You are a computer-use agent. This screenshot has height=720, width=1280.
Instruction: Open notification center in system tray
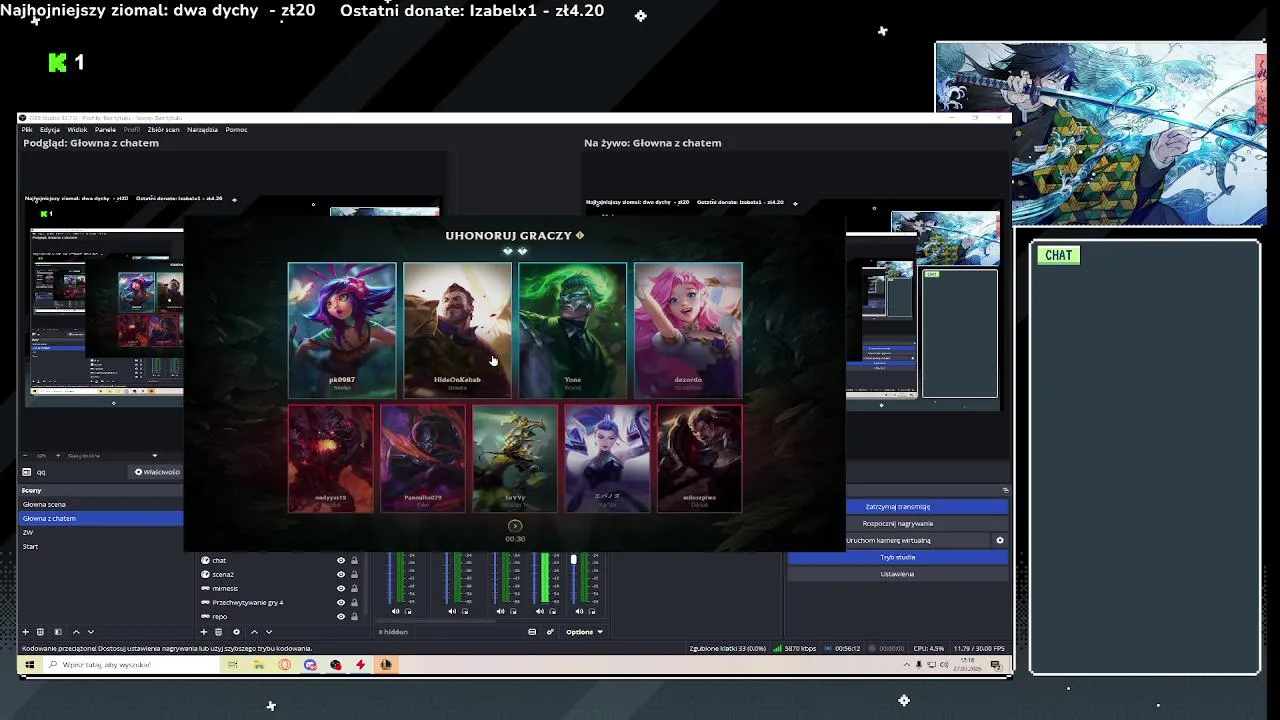[x=996, y=665]
